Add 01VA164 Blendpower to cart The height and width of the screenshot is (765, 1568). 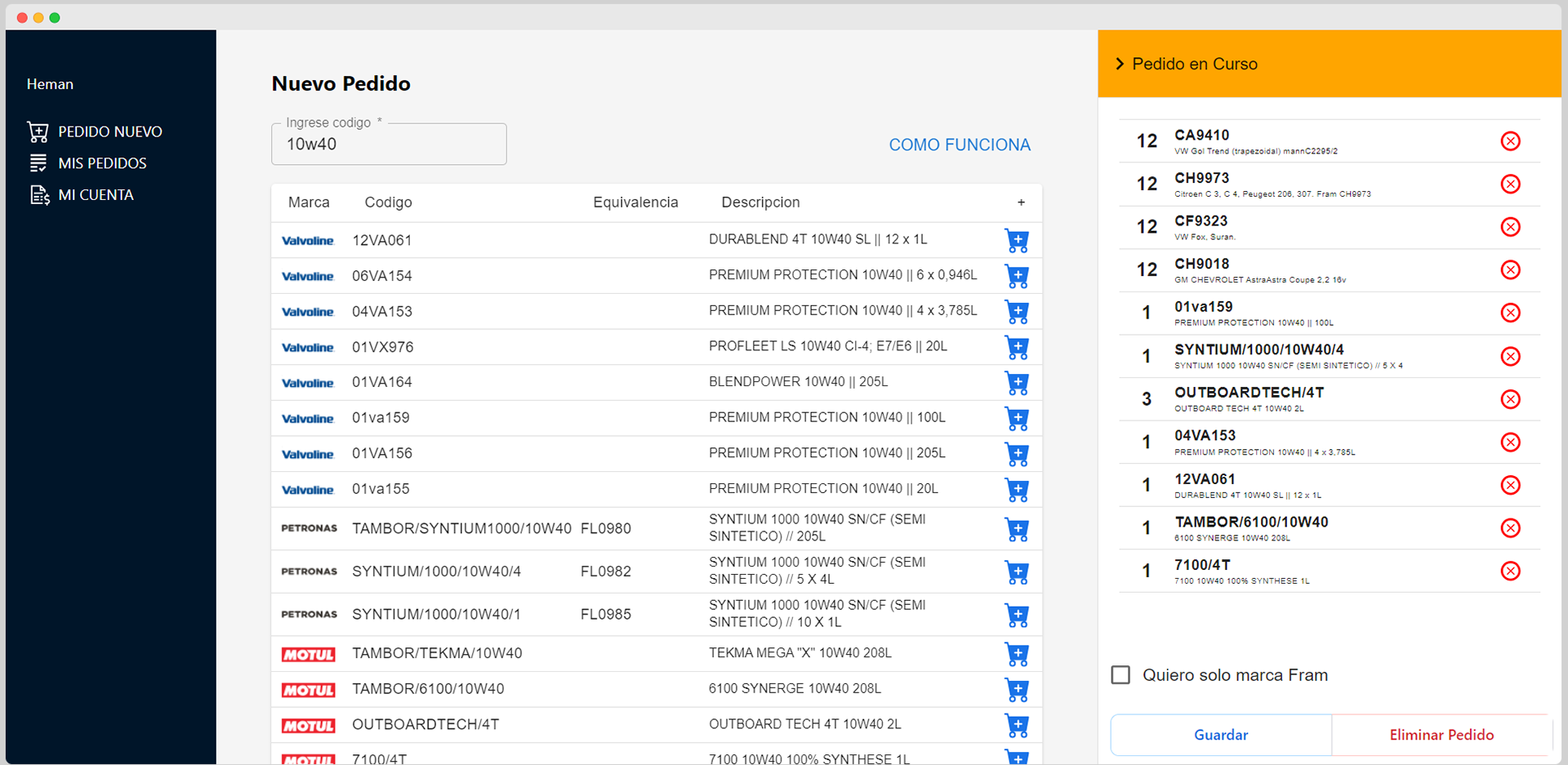(x=1017, y=383)
